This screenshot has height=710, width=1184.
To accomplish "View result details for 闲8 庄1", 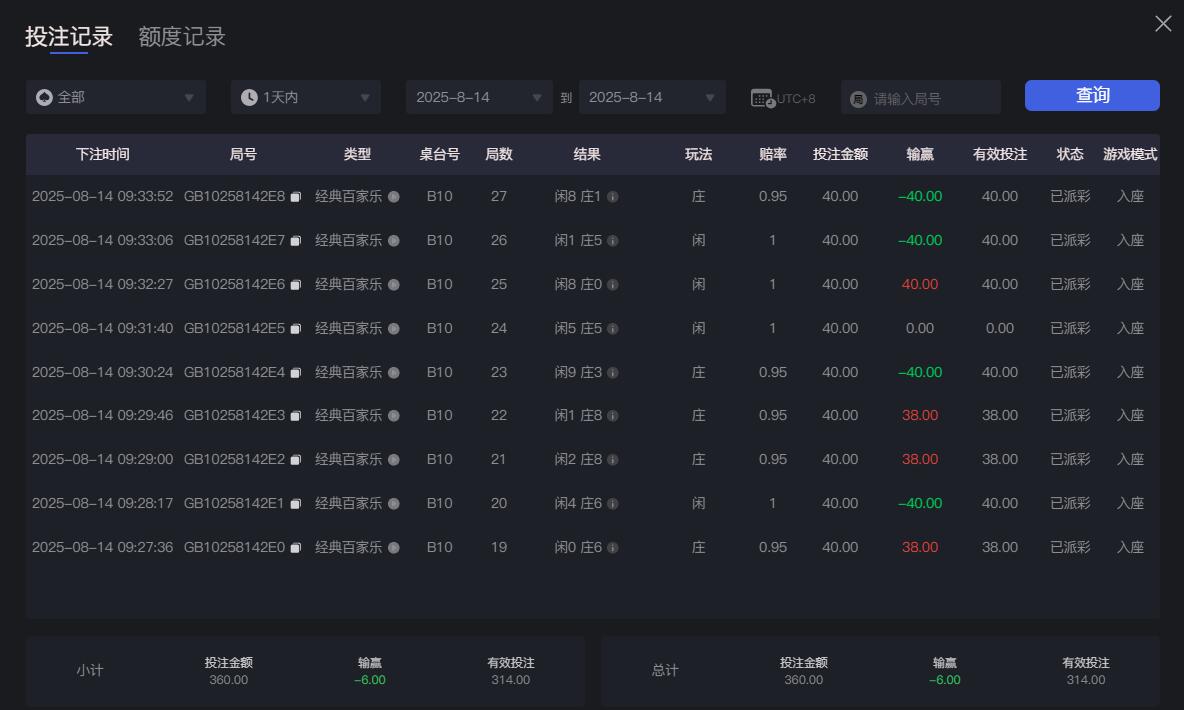I will 612,197.
